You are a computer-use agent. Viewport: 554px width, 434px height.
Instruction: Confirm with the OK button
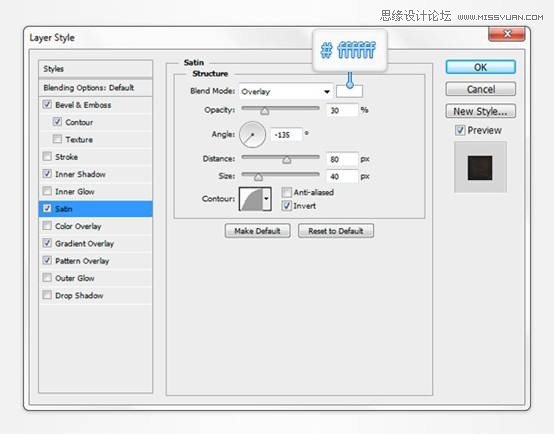pyautogui.click(x=481, y=67)
